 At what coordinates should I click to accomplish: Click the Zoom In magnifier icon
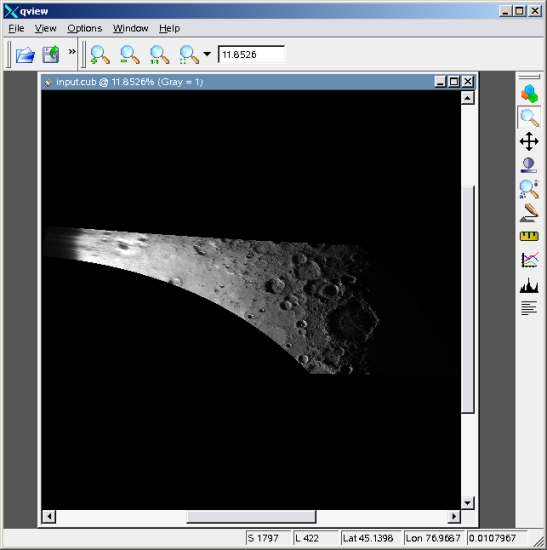[x=100, y=55]
